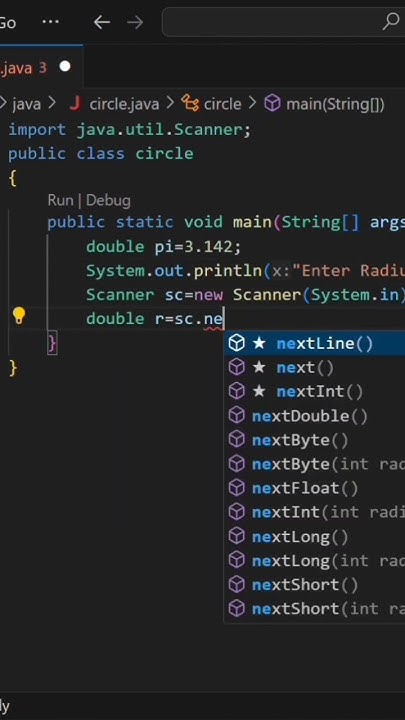The width and height of the screenshot is (405, 720).
Task: Click the Scanner sc=new Scanner line
Action: click(x=246, y=295)
